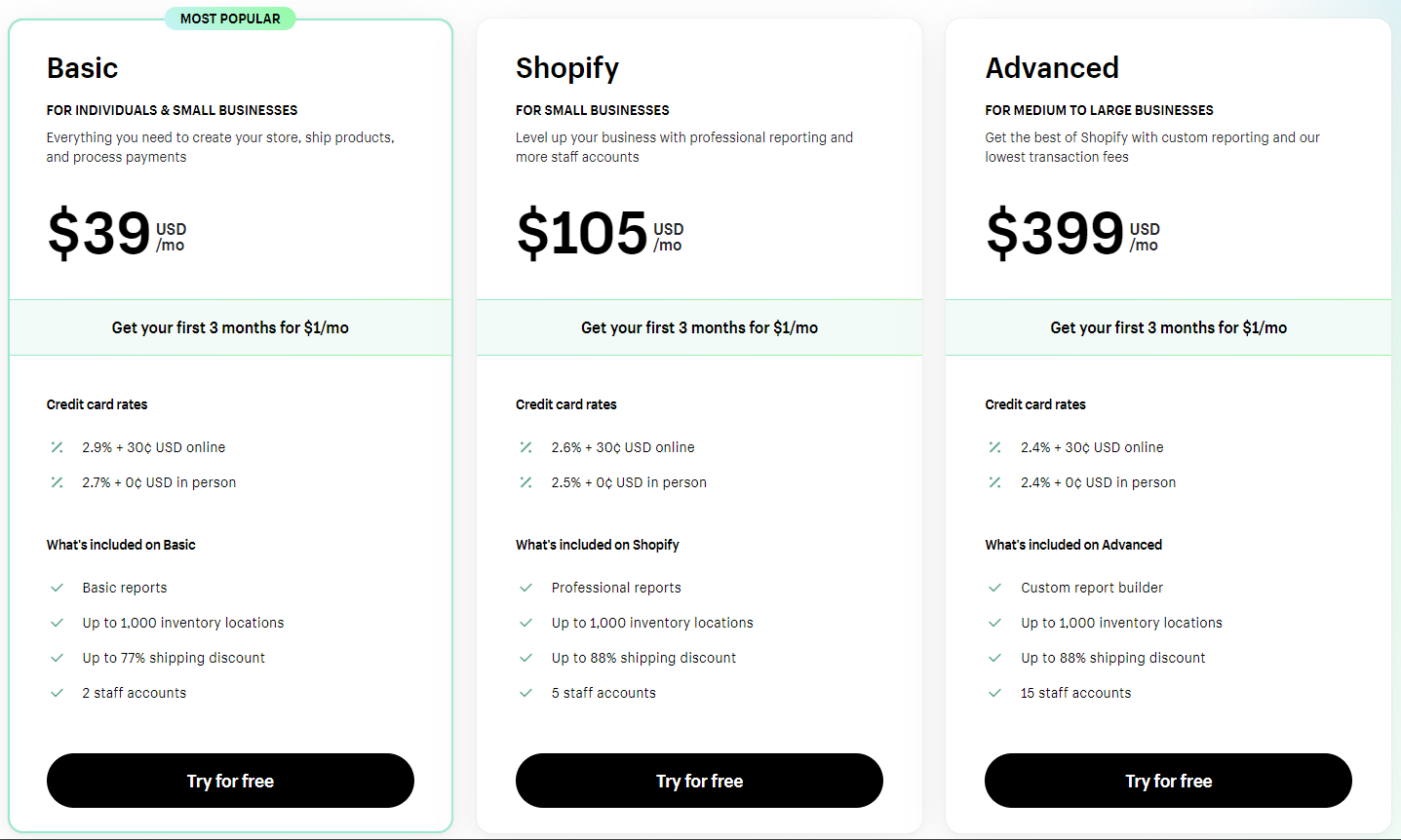Image resolution: width=1401 pixels, height=840 pixels.
Task: Click the percent icon beside Shopify's online rate
Action: coord(525,446)
